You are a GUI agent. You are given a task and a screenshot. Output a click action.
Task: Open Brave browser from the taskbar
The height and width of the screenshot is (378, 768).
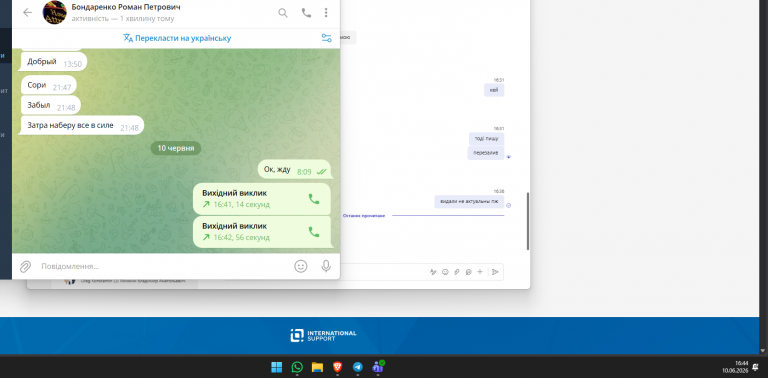[337, 367]
